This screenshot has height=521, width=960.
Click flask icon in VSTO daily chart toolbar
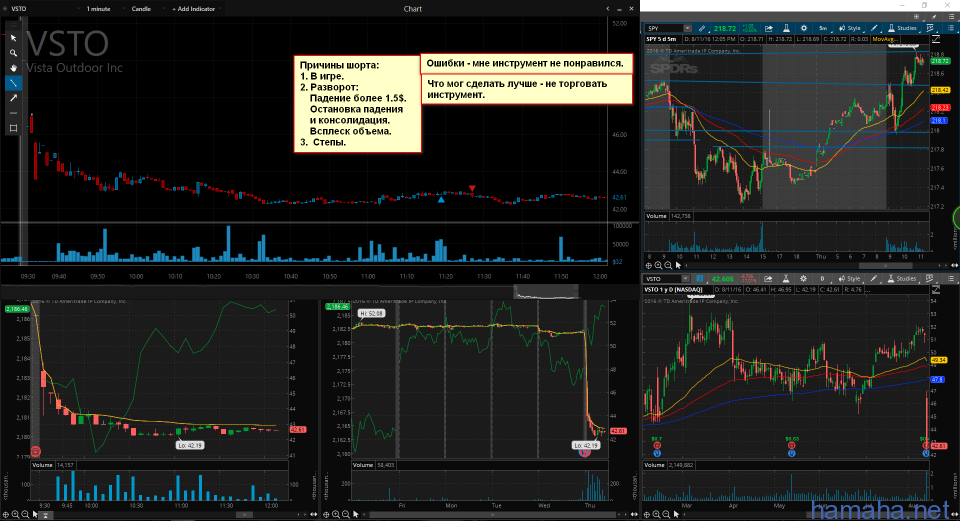pos(787,279)
